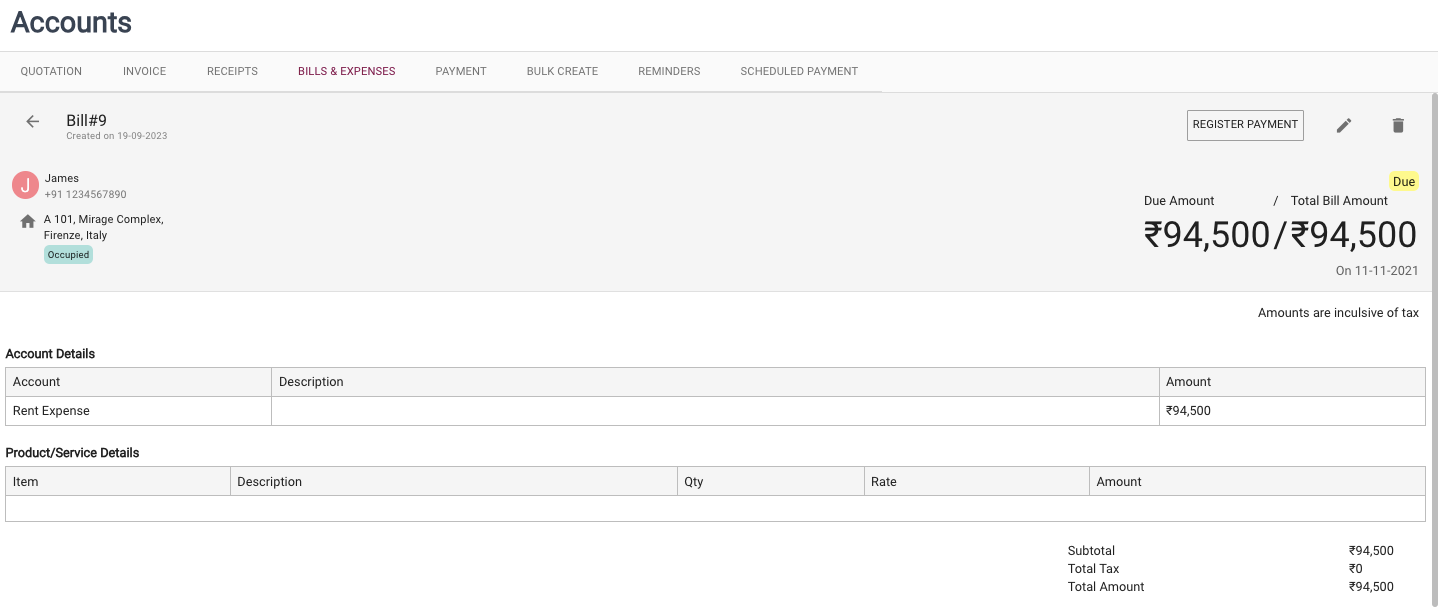Screen dimensions: 1438x612
Task: Click the trash delete bill icon
Action: (1398, 125)
